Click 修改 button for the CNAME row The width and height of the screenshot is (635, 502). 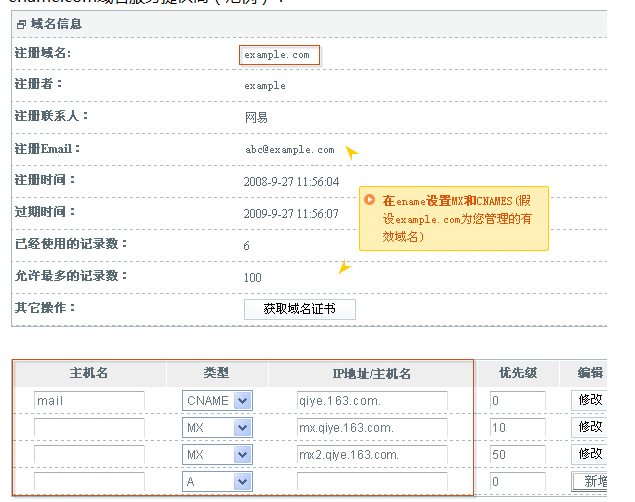[x=589, y=401]
